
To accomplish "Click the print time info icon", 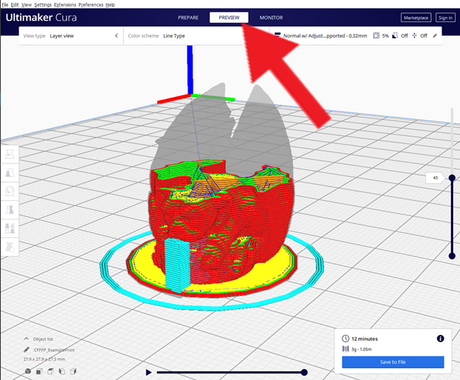I will 440,339.
